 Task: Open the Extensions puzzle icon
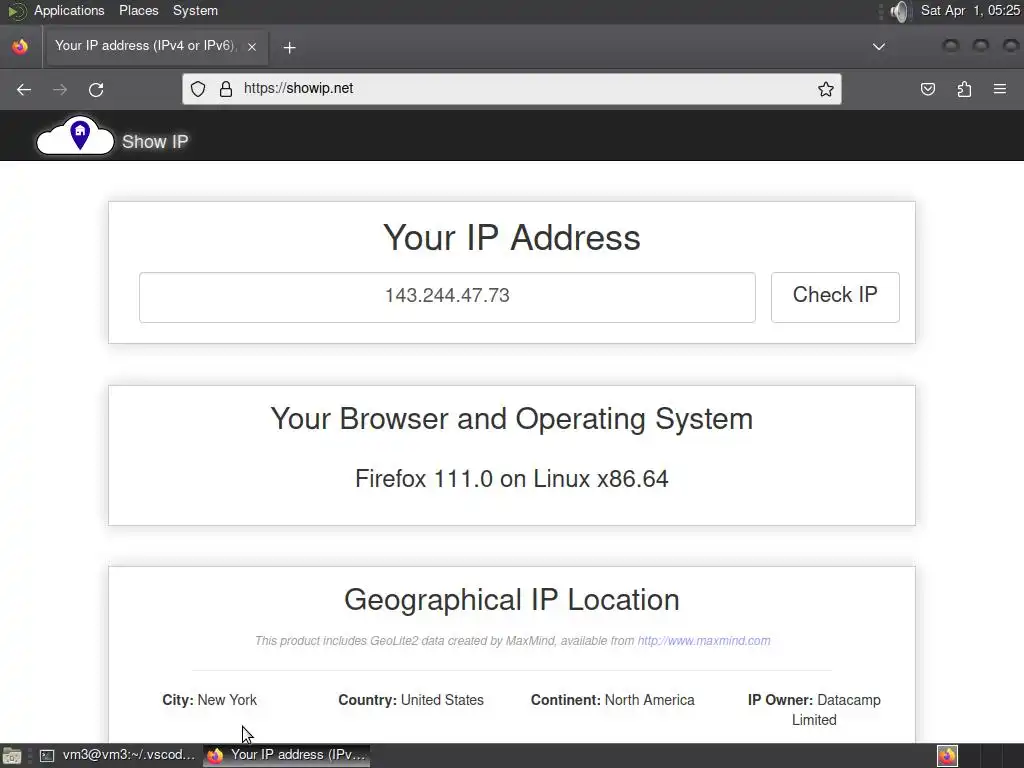click(x=964, y=89)
